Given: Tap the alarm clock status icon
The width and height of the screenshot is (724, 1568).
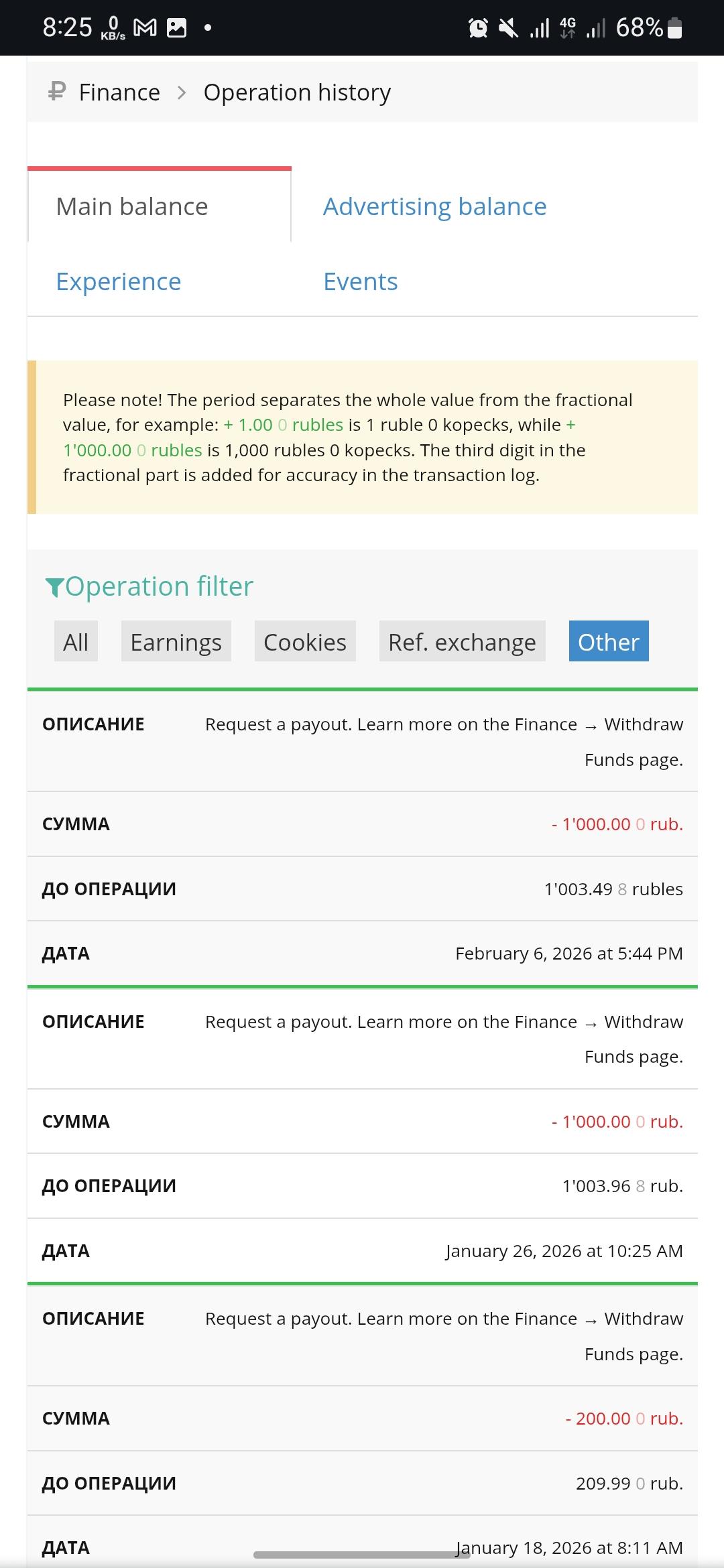Looking at the screenshot, I should tap(478, 28).
